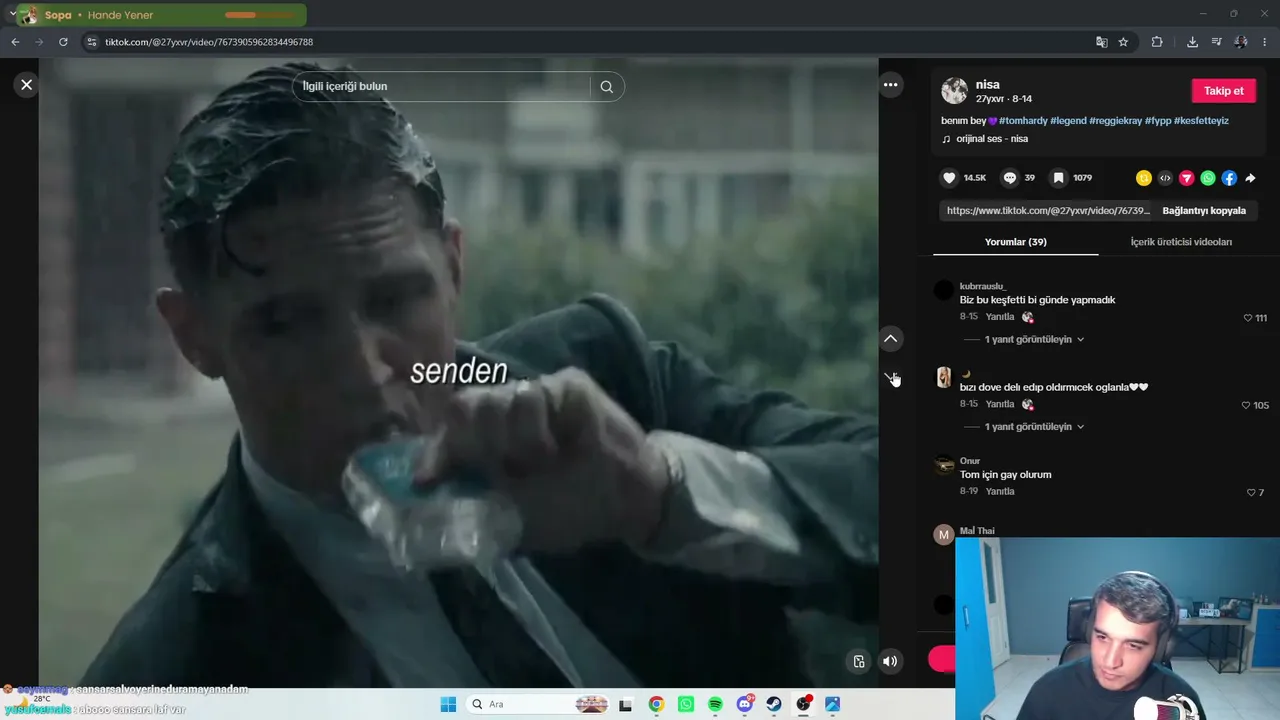Open the site information icon in address bar

[91, 42]
